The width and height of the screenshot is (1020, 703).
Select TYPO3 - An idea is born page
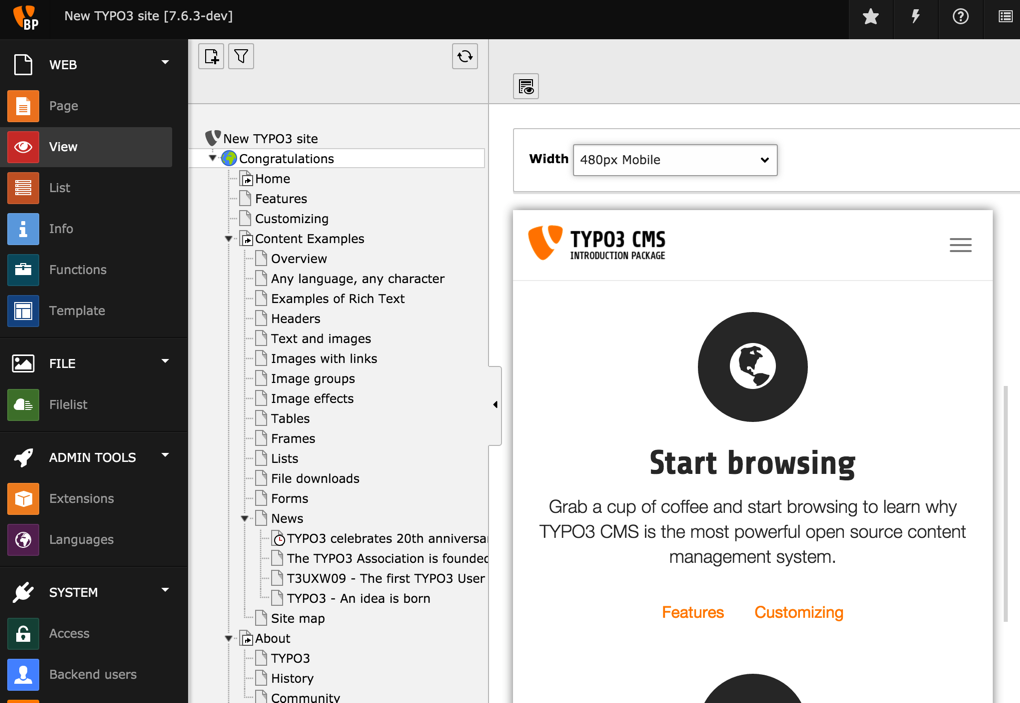click(x=358, y=599)
